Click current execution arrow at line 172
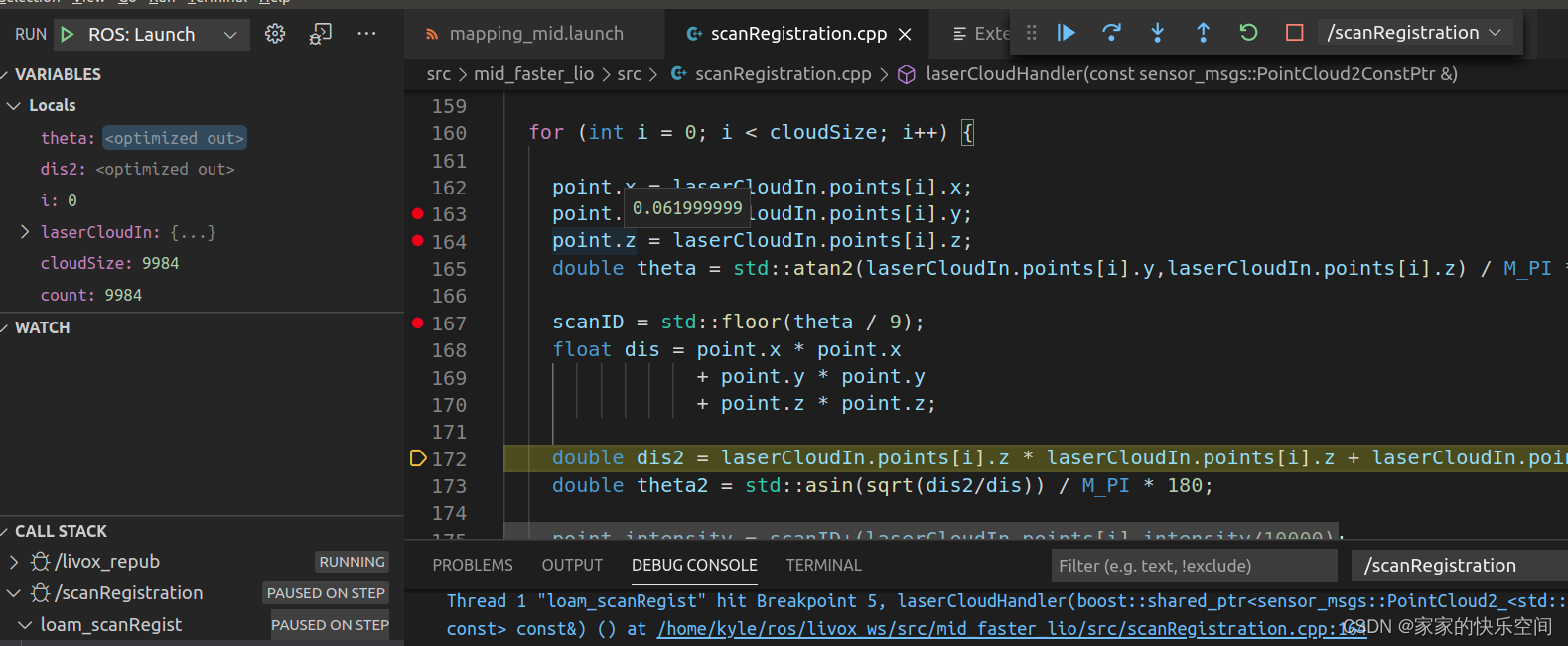Image resolution: width=1568 pixels, height=646 pixels. click(x=418, y=458)
